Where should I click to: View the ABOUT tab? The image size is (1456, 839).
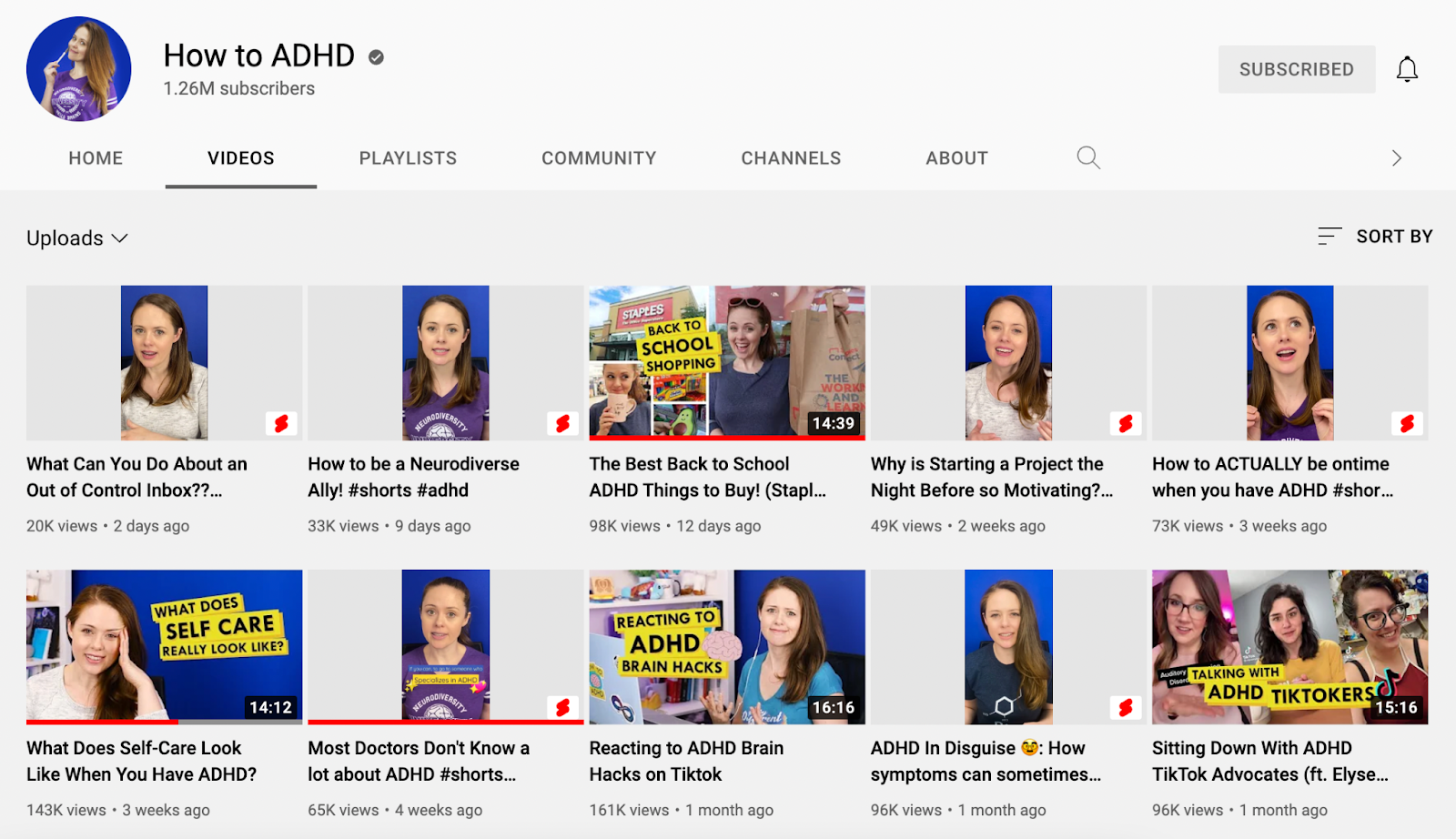[x=956, y=158]
